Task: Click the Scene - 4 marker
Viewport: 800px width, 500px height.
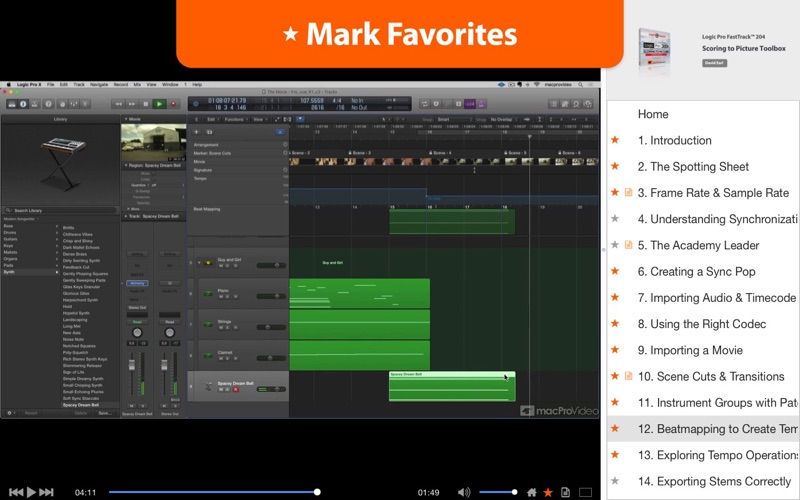Action: click(x=440, y=153)
